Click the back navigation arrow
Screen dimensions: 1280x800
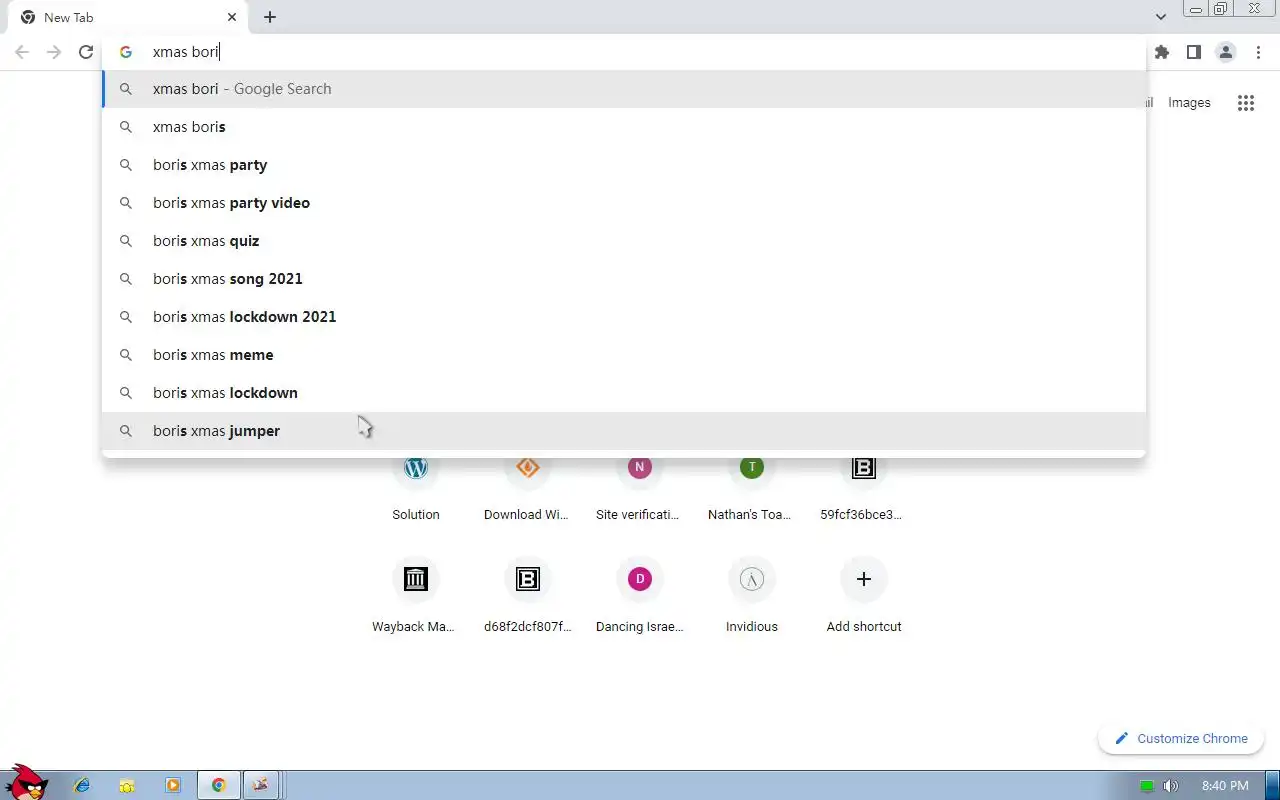tap(22, 52)
